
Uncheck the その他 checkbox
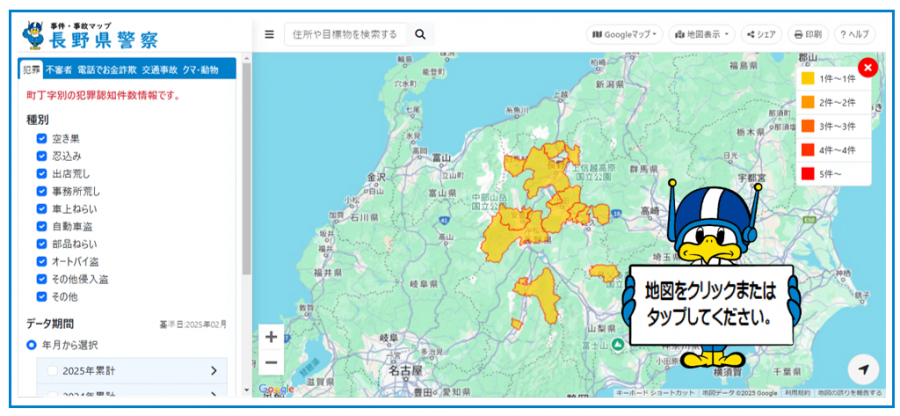(41, 297)
